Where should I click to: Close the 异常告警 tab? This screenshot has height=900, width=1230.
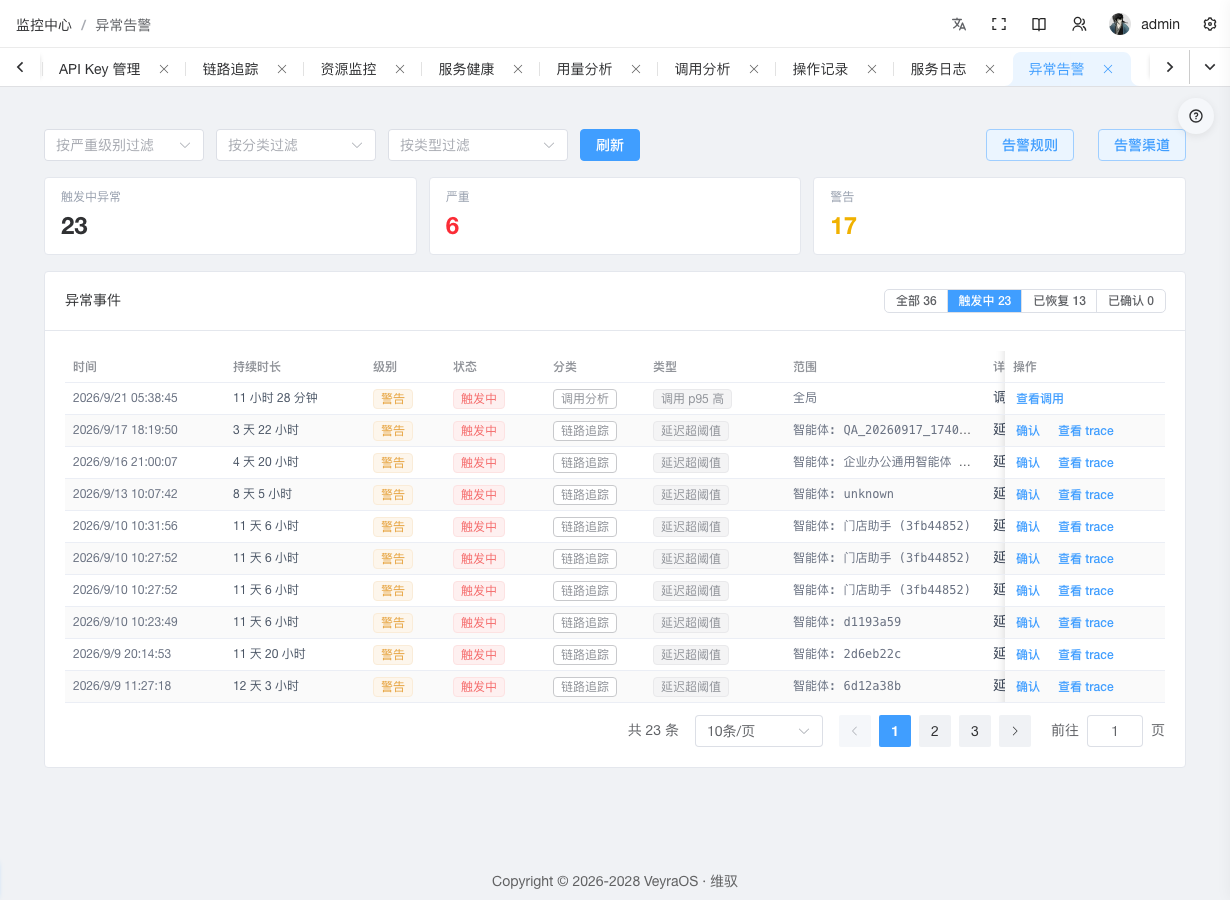(x=1108, y=69)
